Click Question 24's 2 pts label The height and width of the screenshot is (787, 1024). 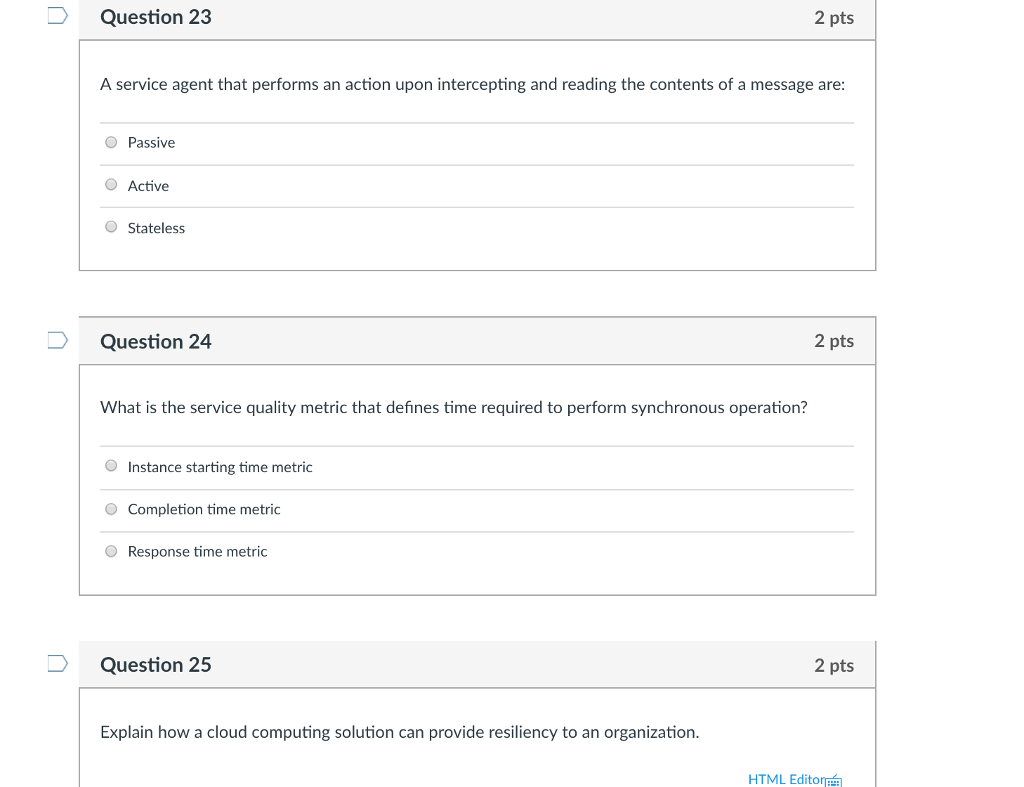pos(833,341)
